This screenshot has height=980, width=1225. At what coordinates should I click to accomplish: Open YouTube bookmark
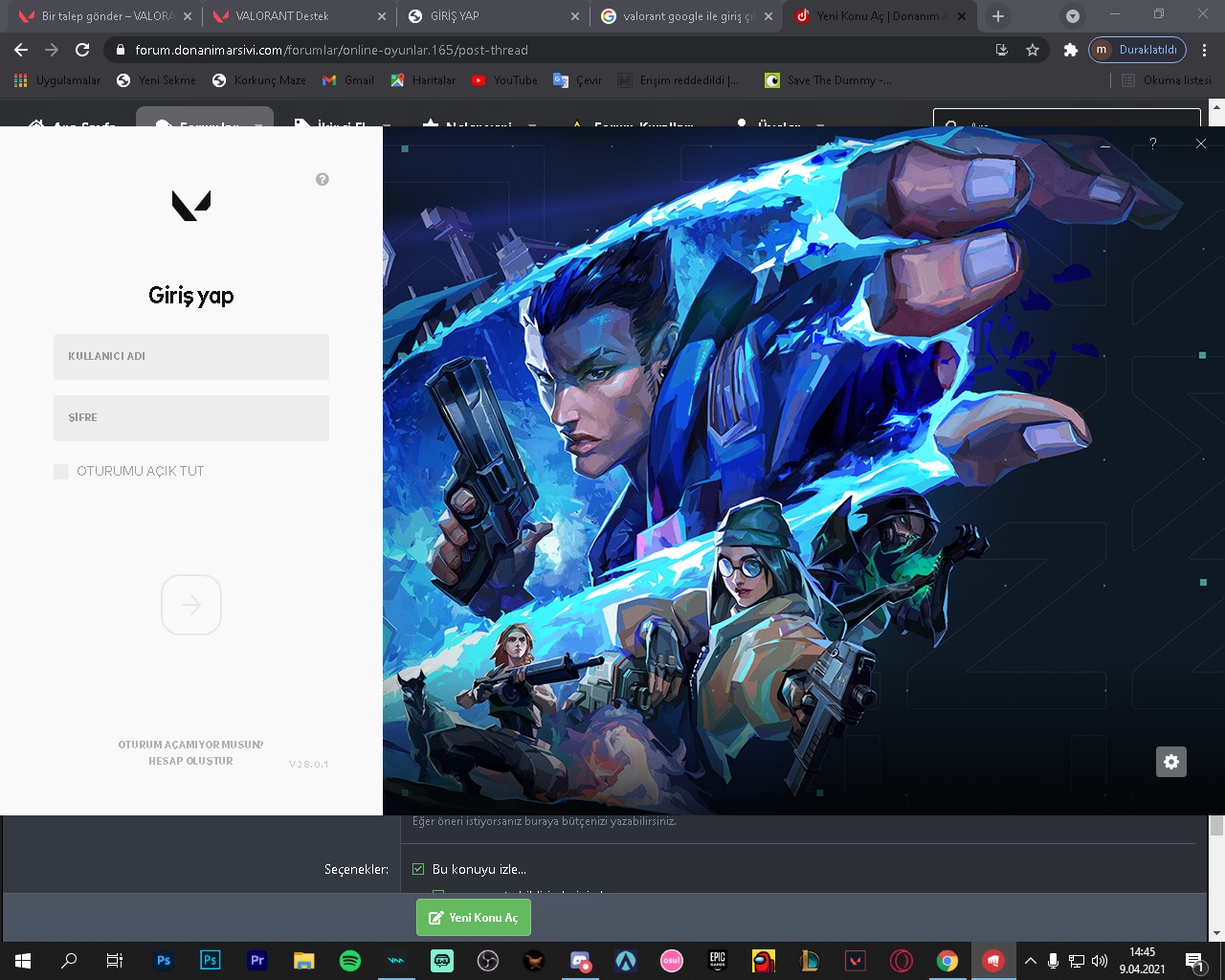coord(504,80)
